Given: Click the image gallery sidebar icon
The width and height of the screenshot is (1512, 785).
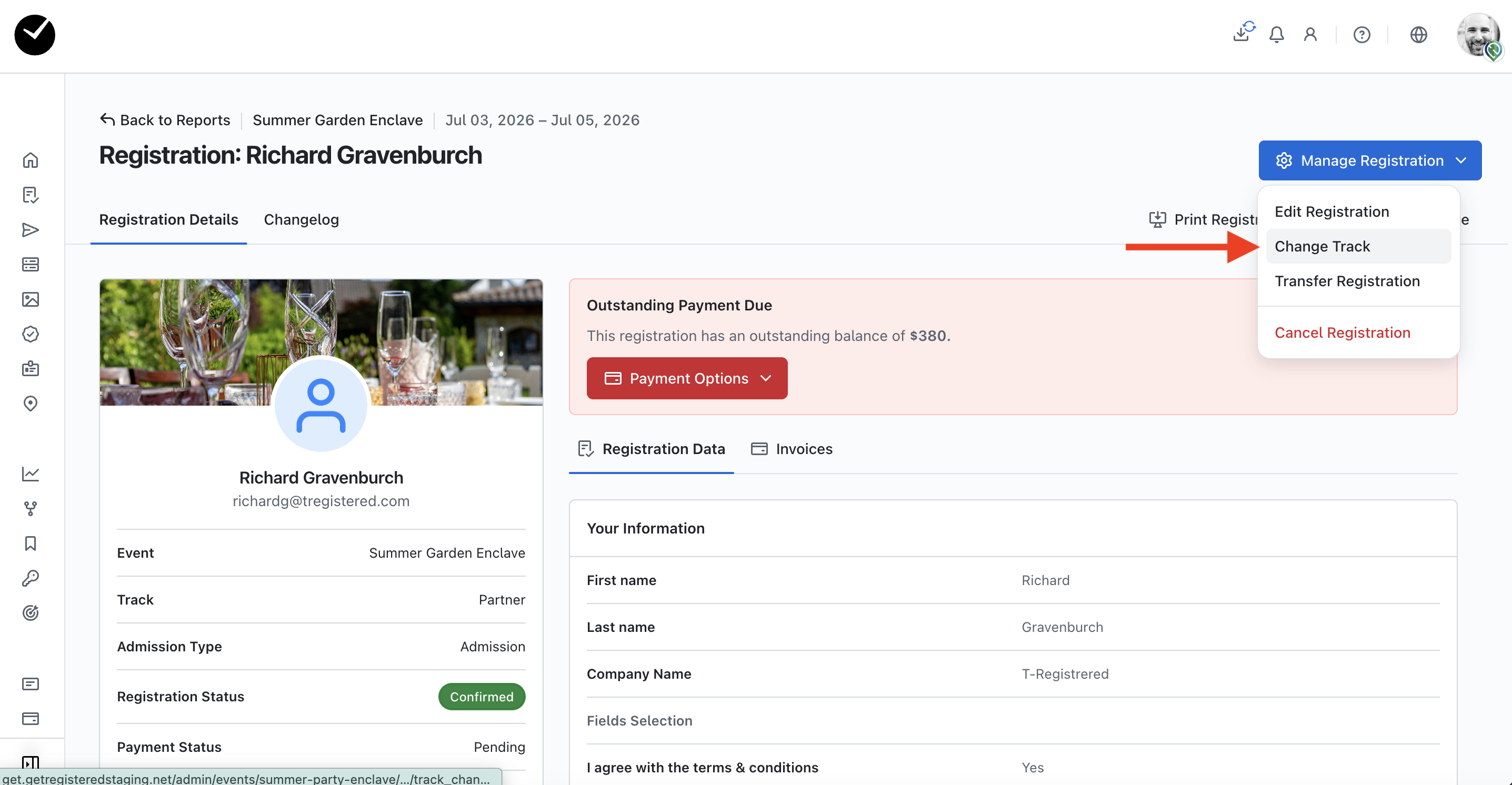Looking at the screenshot, I should click(x=31, y=299).
